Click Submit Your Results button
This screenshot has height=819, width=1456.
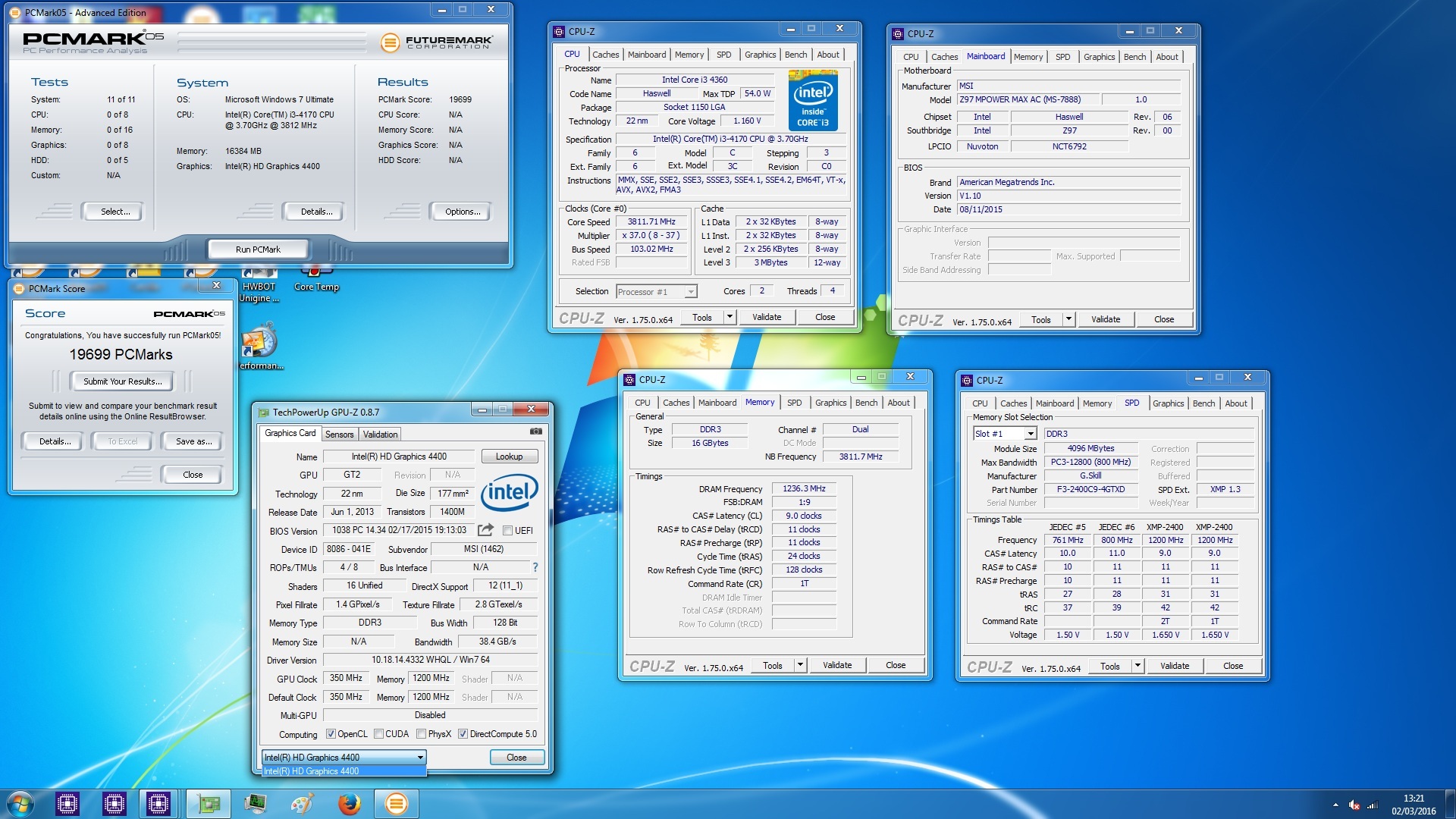[122, 381]
